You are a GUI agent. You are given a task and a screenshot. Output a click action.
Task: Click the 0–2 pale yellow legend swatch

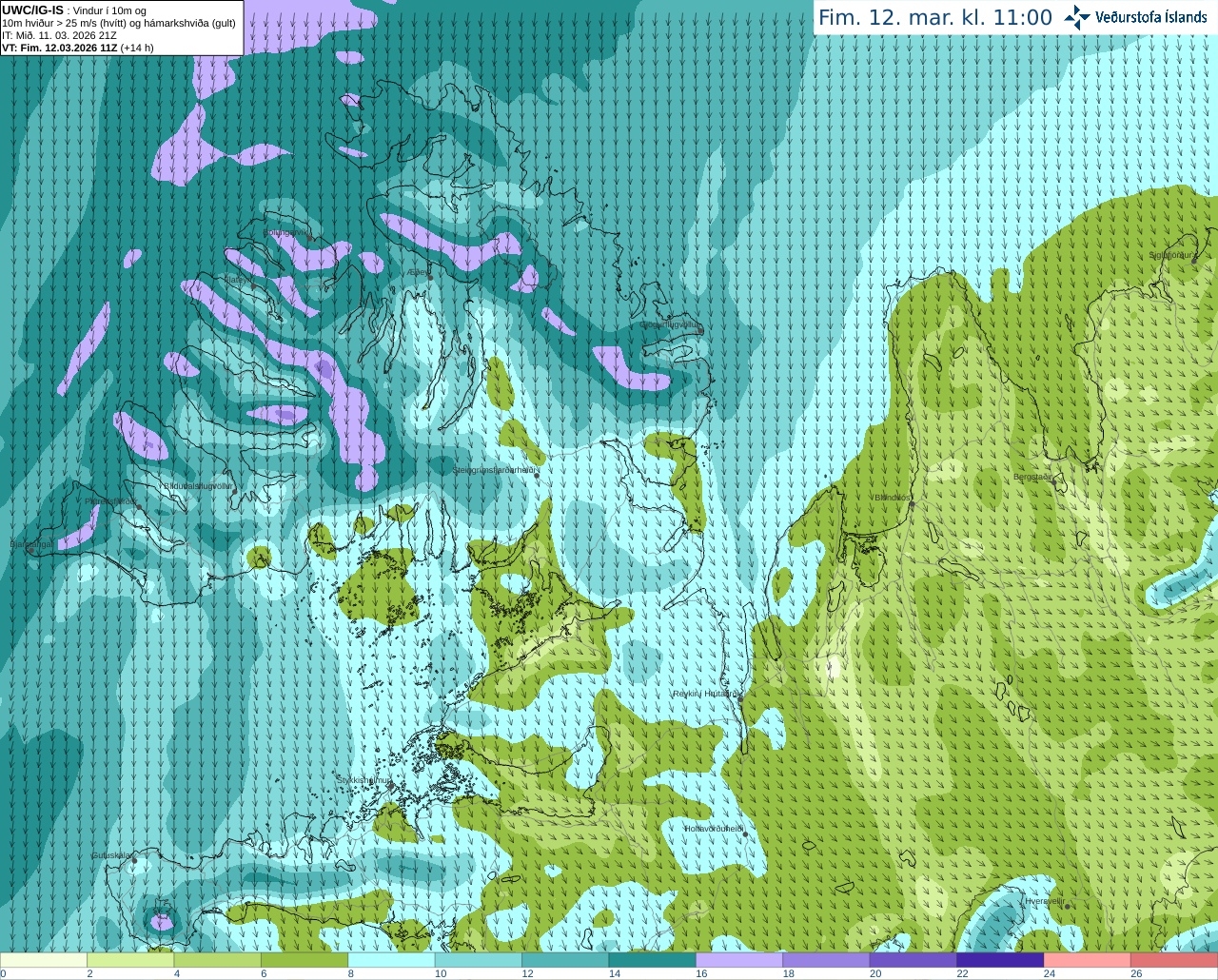pyautogui.click(x=44, y=960)
